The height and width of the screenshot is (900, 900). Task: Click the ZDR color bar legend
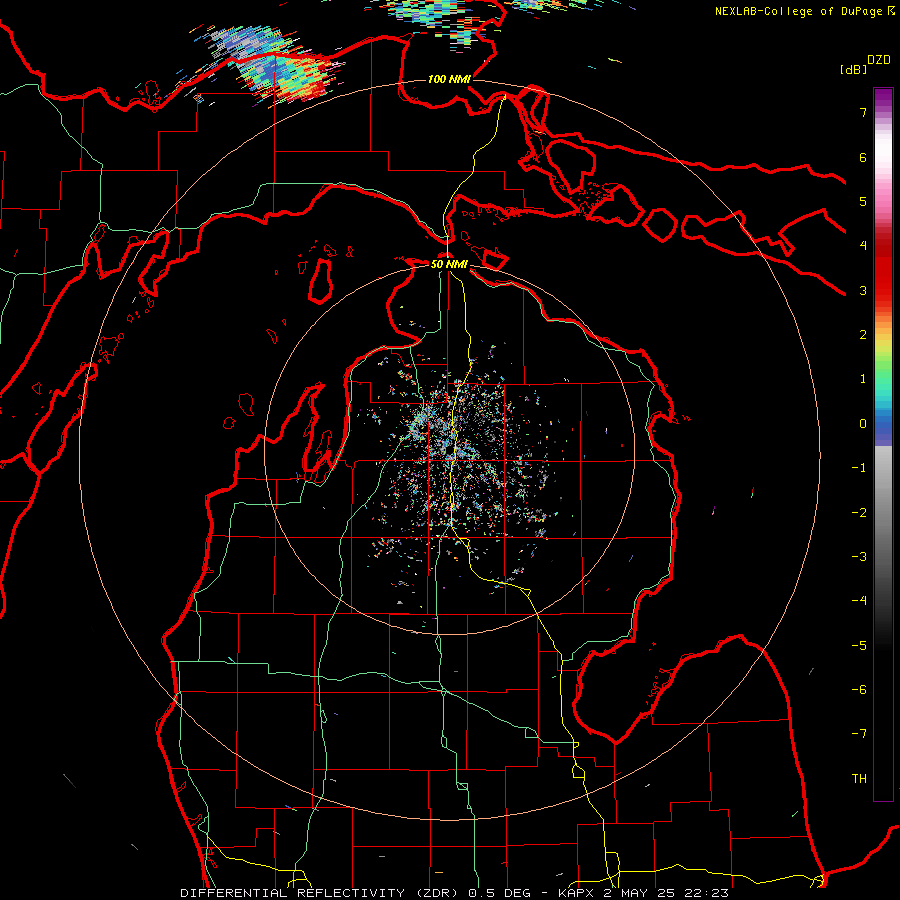(883, 445)
